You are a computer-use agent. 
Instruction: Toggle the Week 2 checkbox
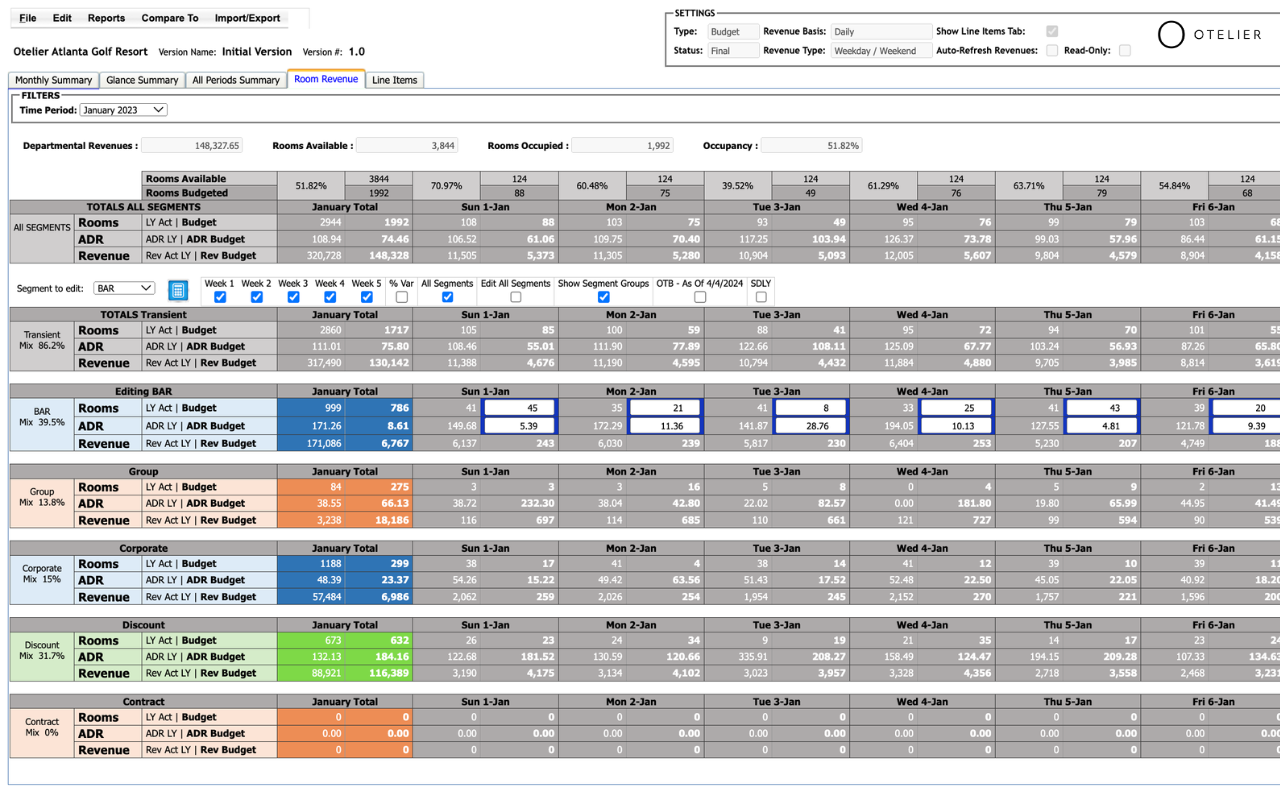click(257, 297)
